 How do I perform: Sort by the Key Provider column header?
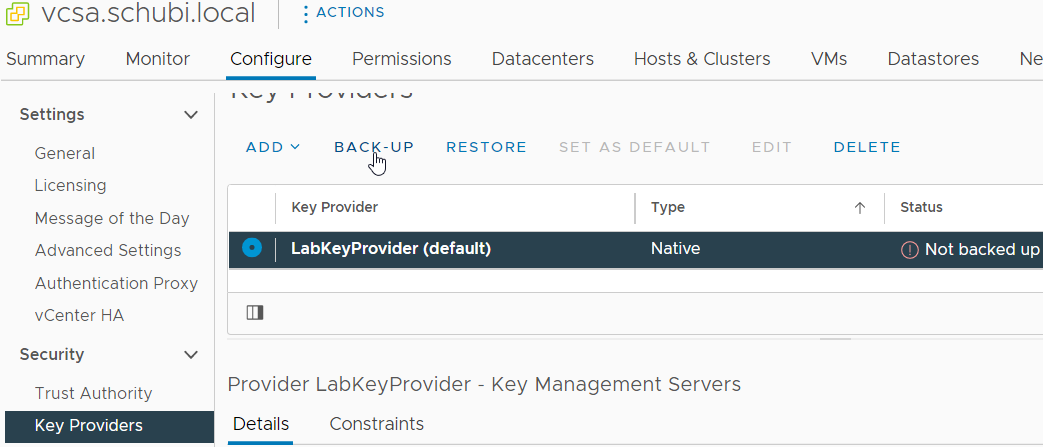coord(335,208)
